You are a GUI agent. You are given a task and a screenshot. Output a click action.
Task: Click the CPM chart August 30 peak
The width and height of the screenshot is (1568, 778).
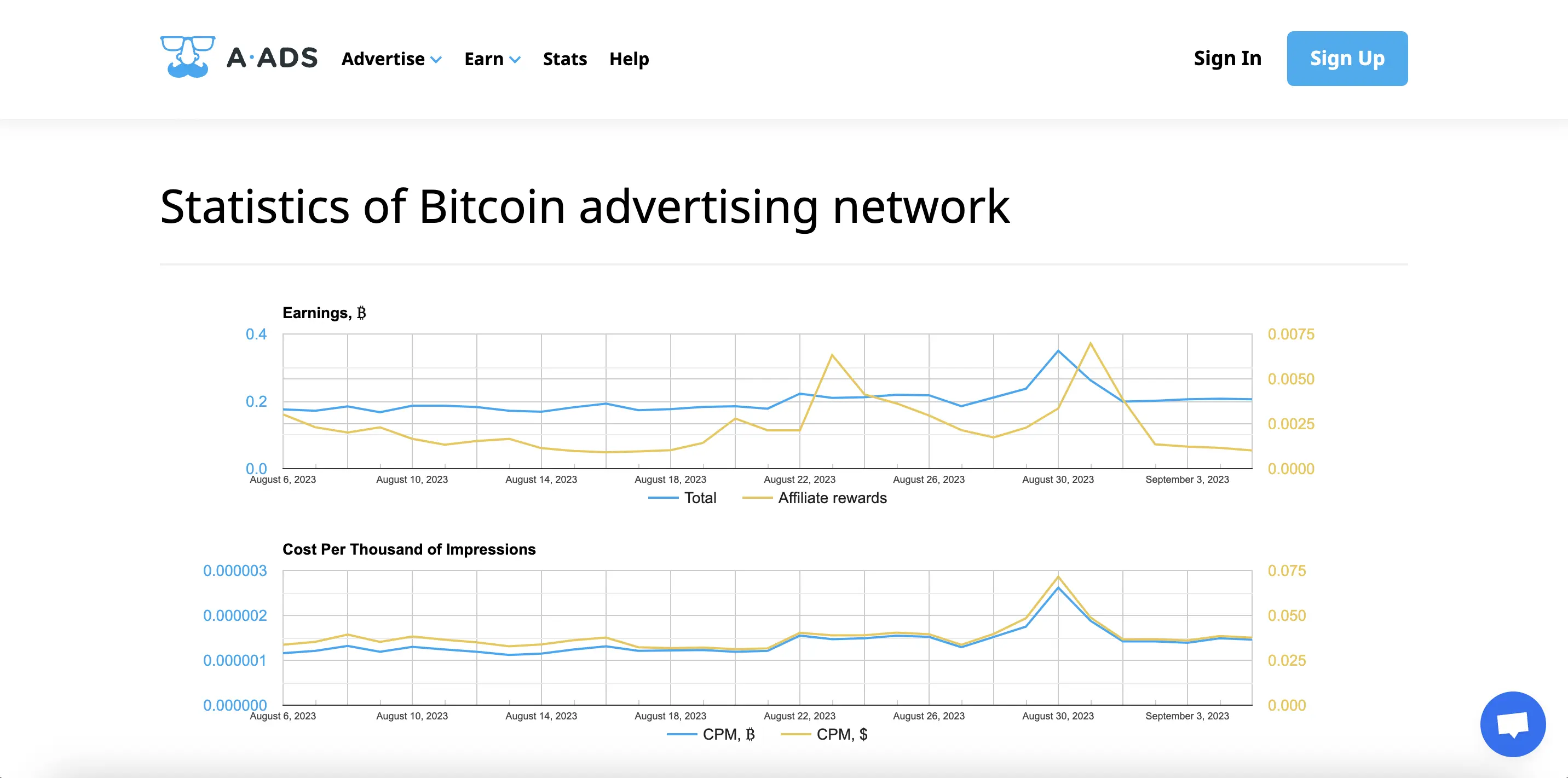coord(1058,587)
